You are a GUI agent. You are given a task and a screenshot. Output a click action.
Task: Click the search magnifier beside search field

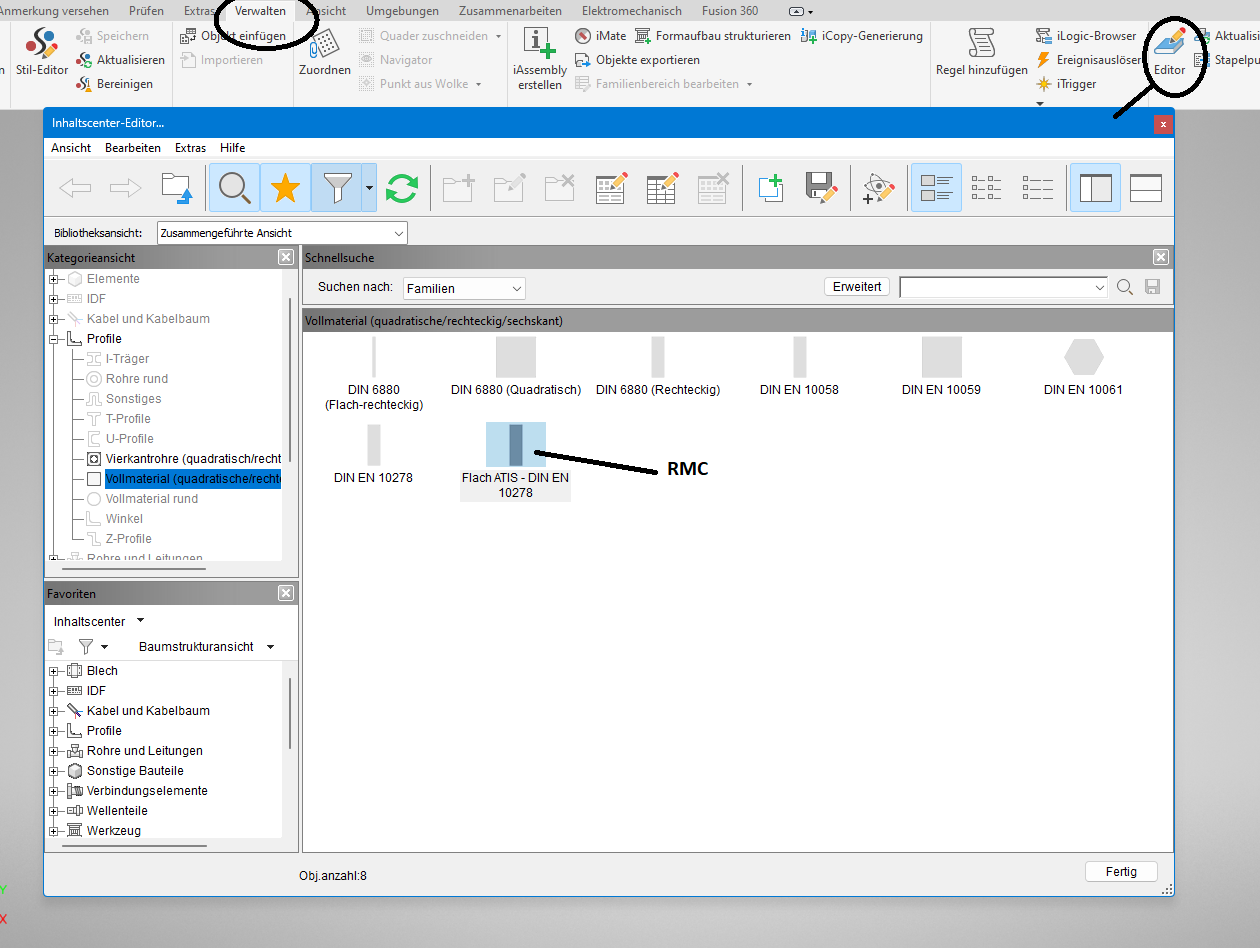point(1125,287)
